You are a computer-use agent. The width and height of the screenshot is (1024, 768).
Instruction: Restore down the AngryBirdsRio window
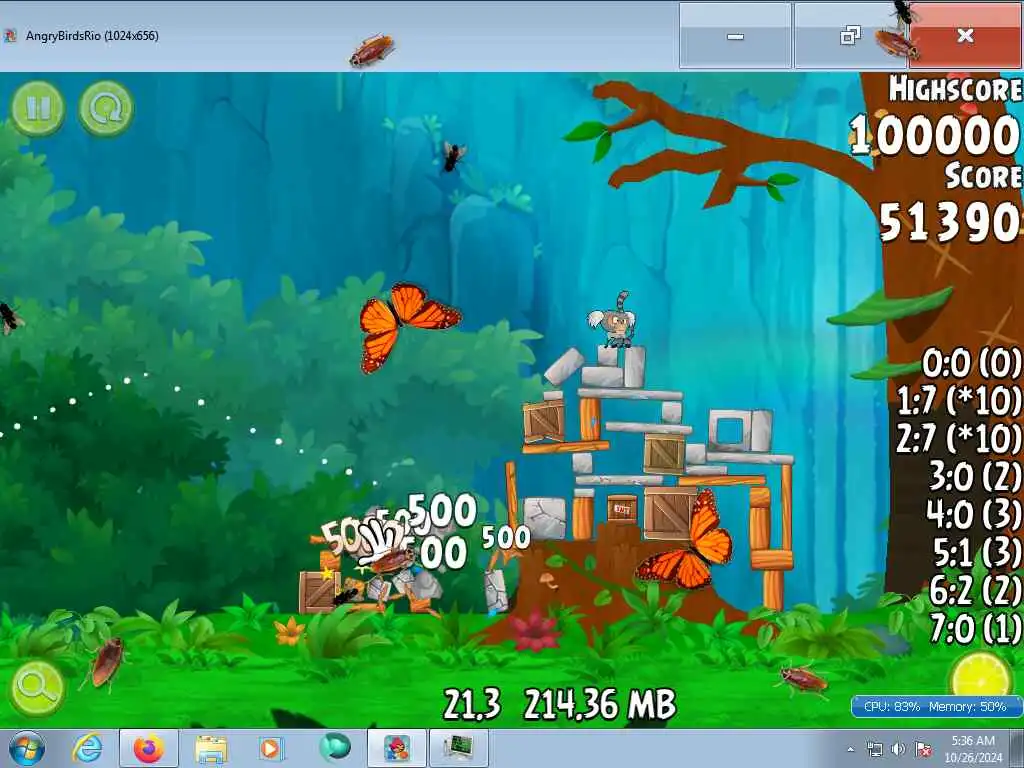click(850, 36)
